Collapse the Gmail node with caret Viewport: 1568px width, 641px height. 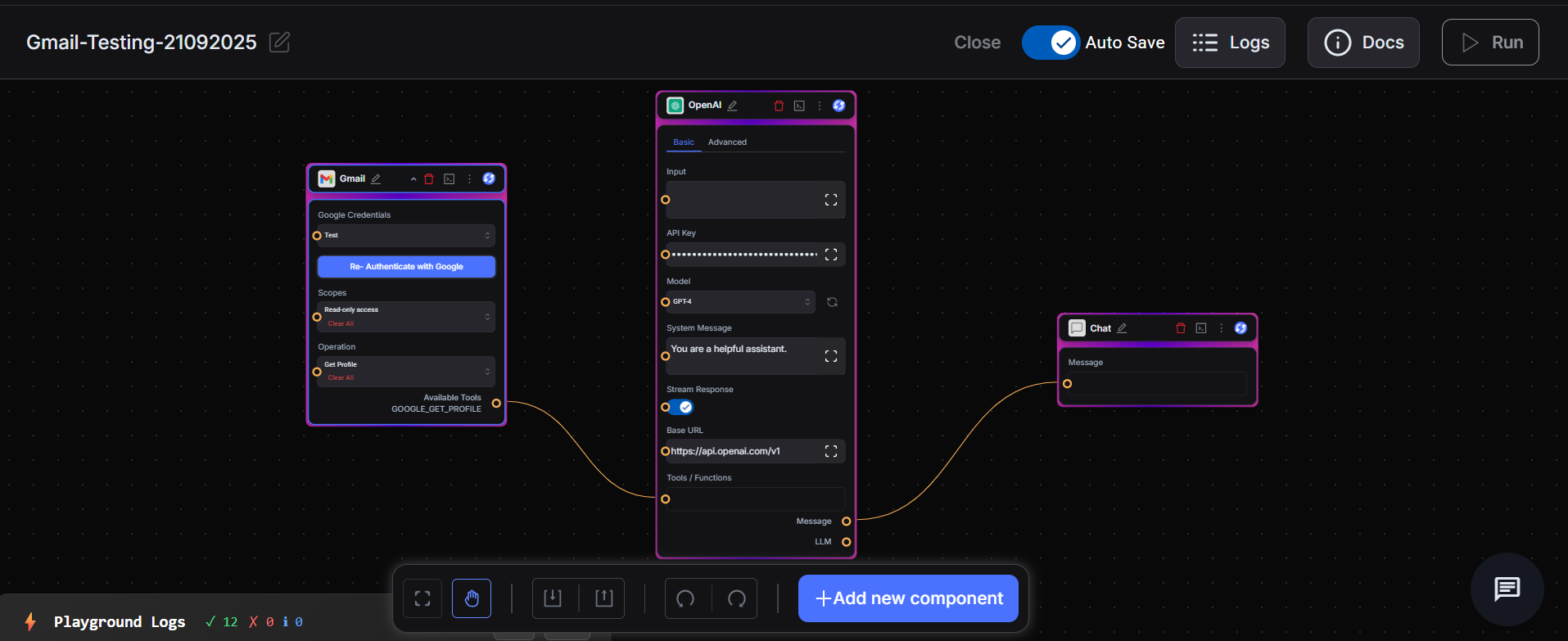pos(413,179)
